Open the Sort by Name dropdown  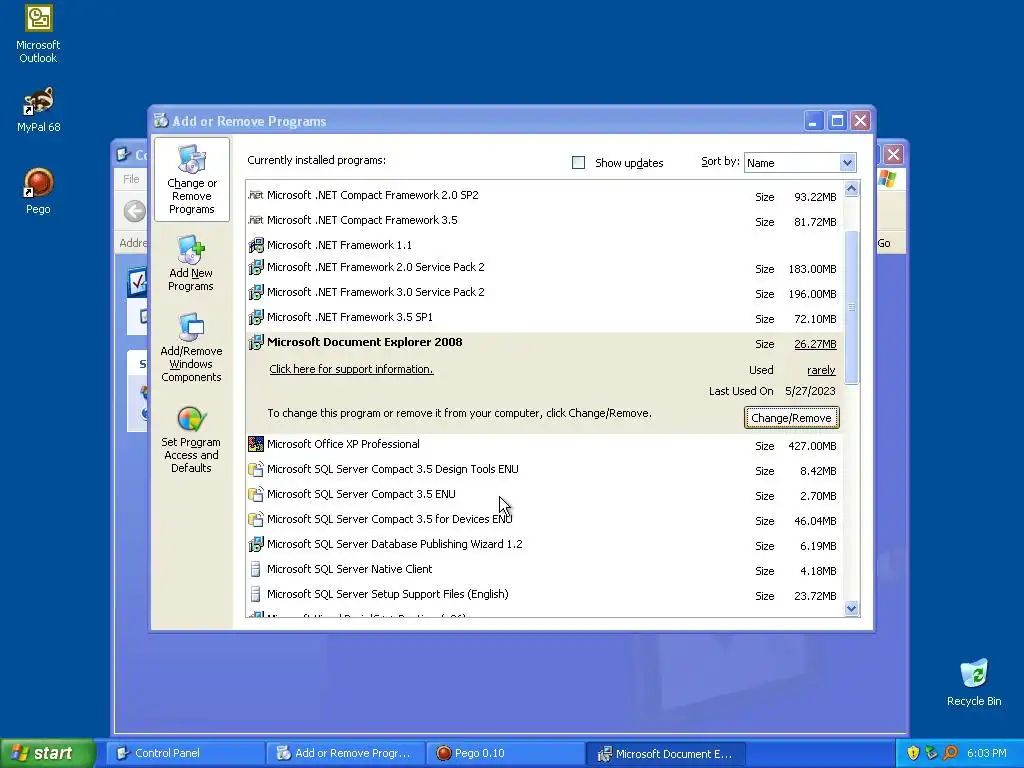[847, 163]
